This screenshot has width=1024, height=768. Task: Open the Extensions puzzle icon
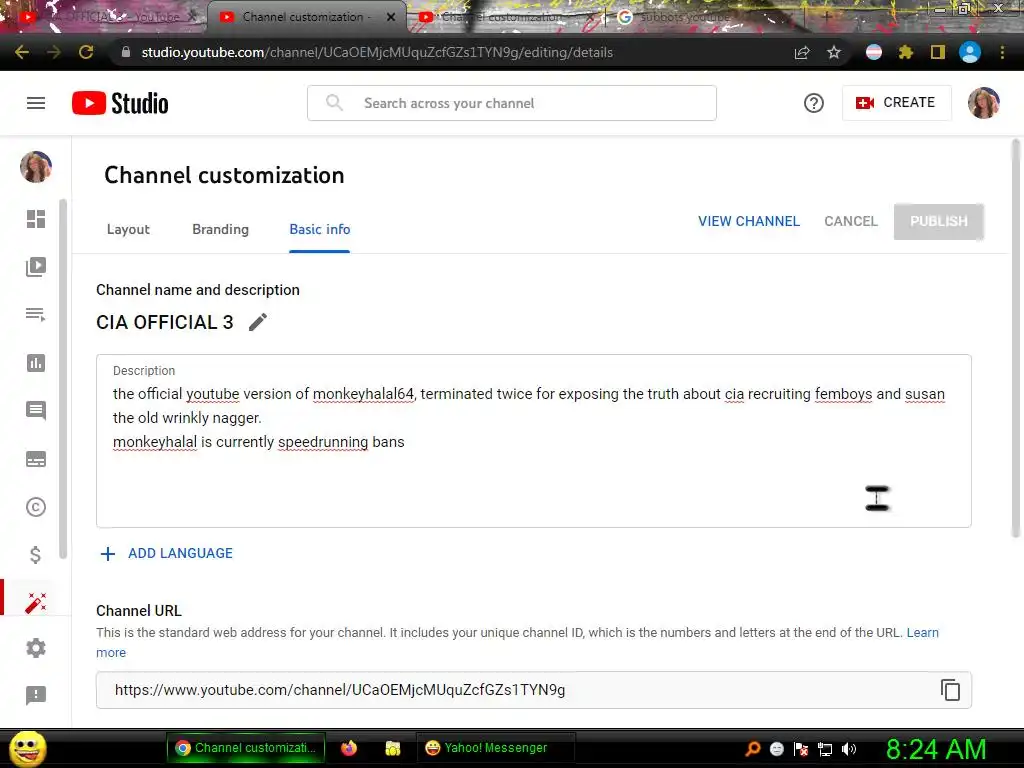(x=906, y=52)
